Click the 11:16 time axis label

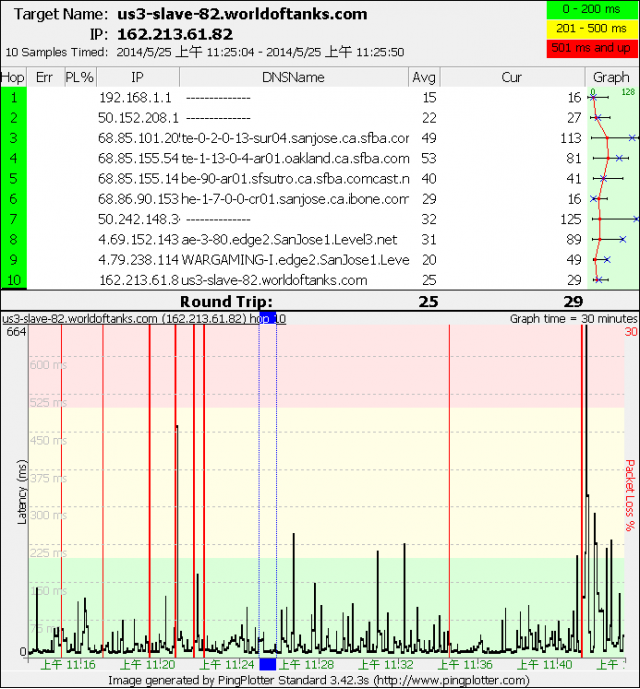(x=68, y=664)
